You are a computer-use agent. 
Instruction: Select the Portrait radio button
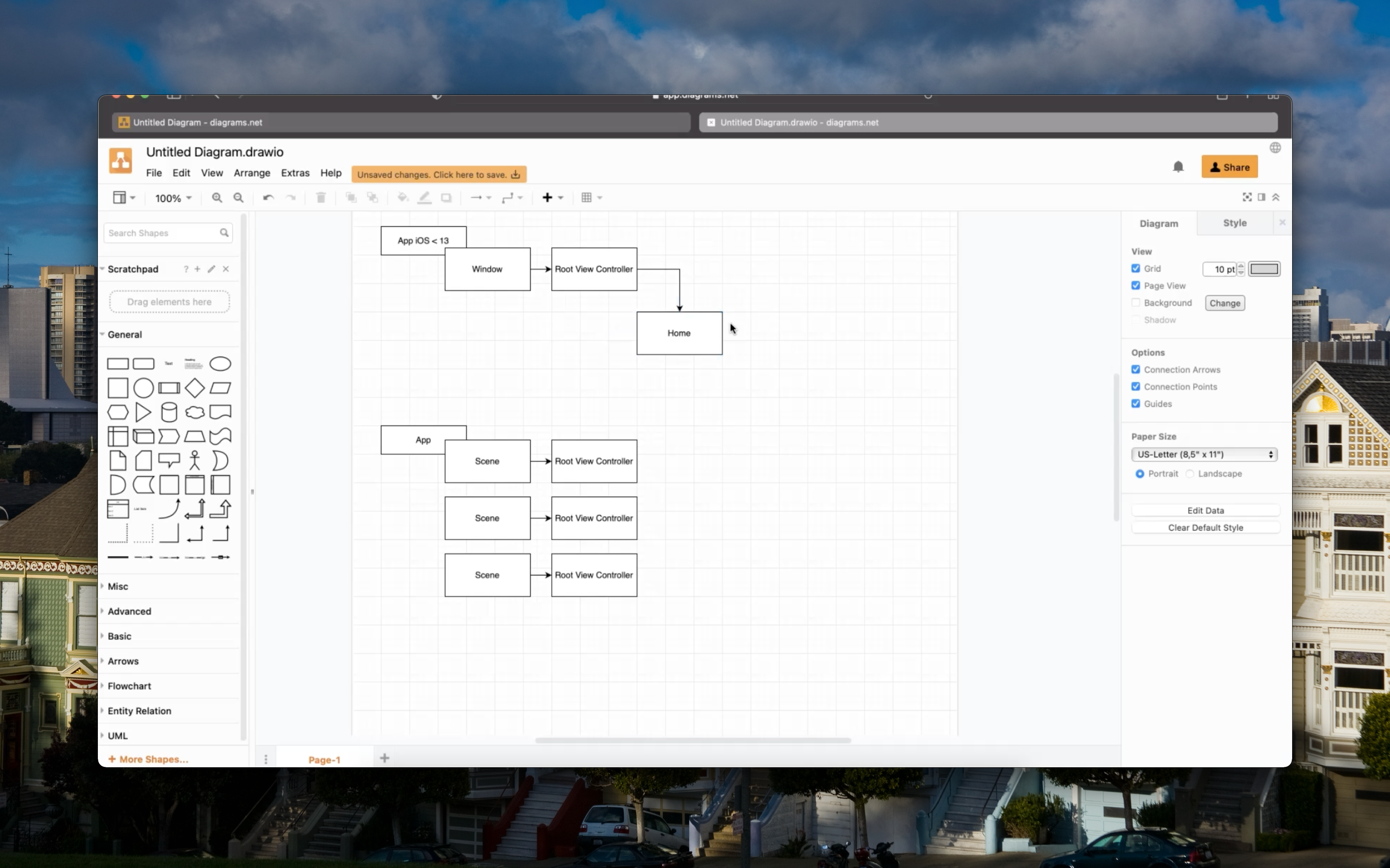tap(1140, 474)
